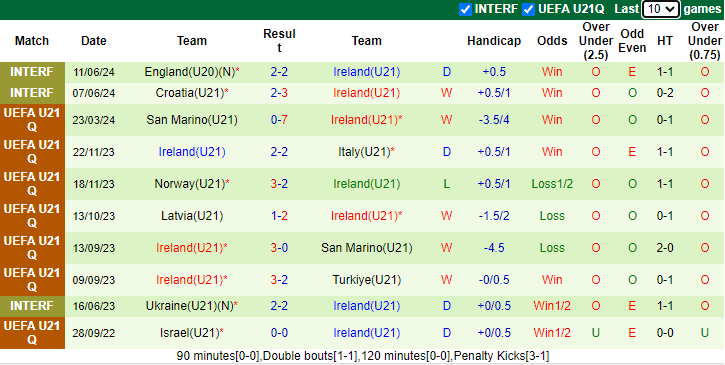Click the 0-0 result against Israel(U21)
This screenshot has width=725, height=365.
point(279,333)
